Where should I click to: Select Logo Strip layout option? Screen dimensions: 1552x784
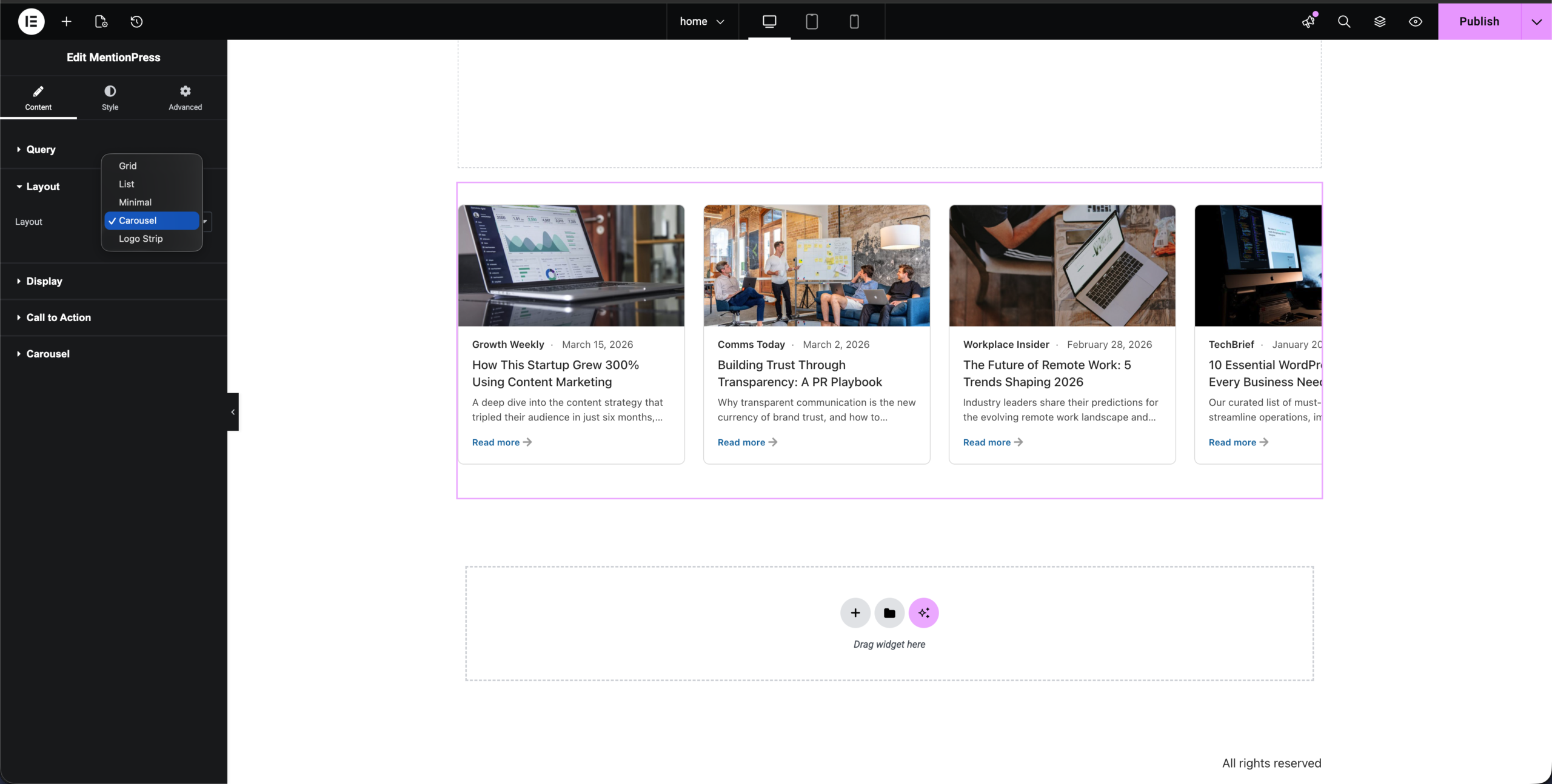(x=141, y=239)
